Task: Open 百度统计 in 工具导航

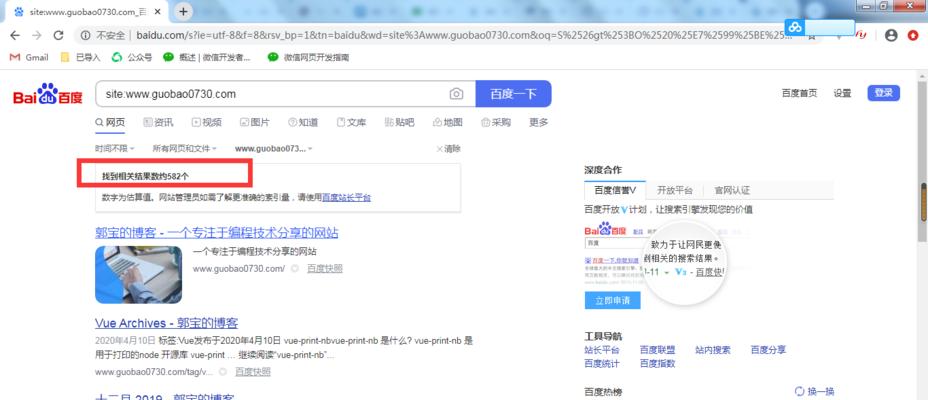Action: 602,363
